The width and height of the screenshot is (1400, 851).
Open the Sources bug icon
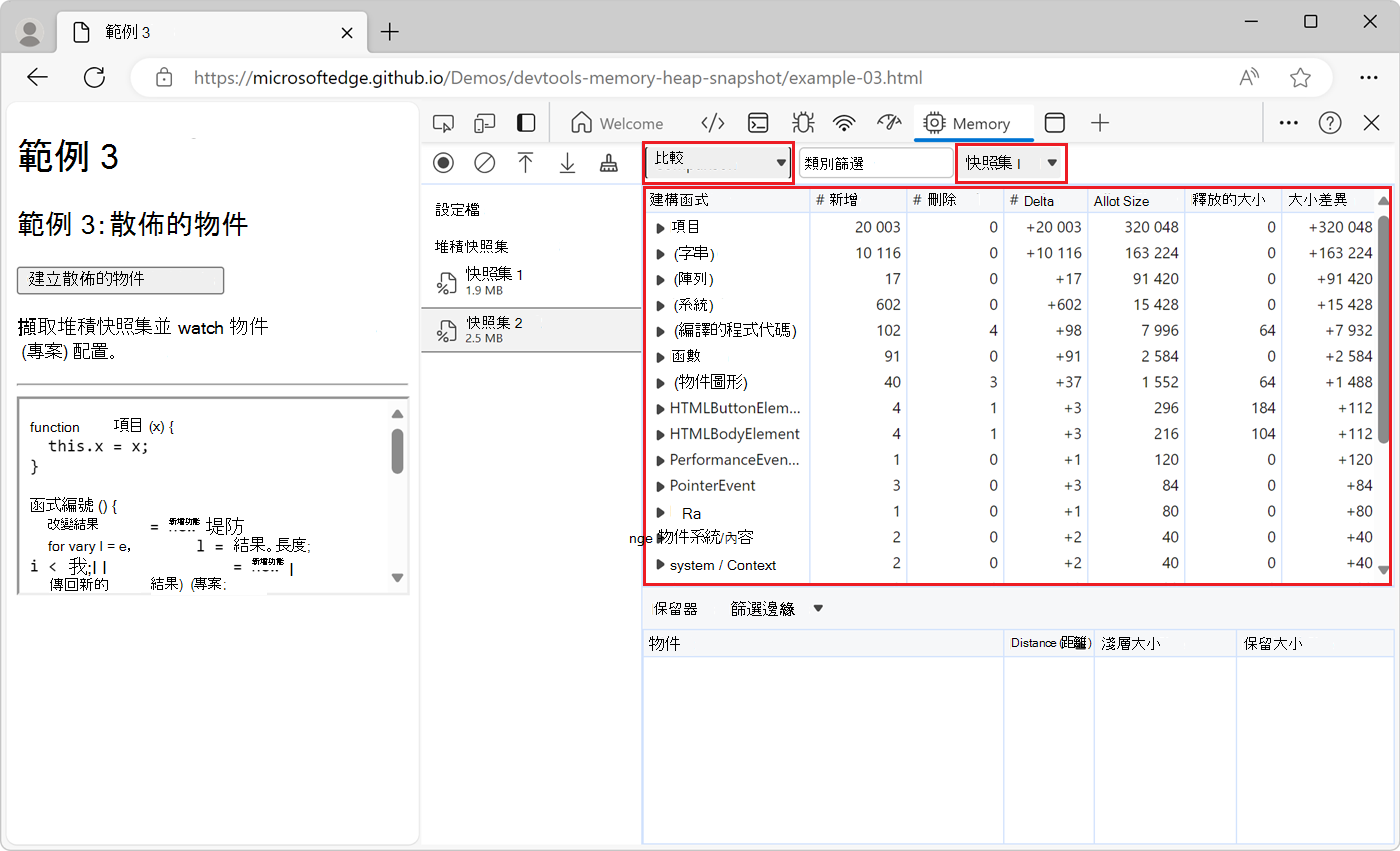pyautogui.click(x=802, y=123)
